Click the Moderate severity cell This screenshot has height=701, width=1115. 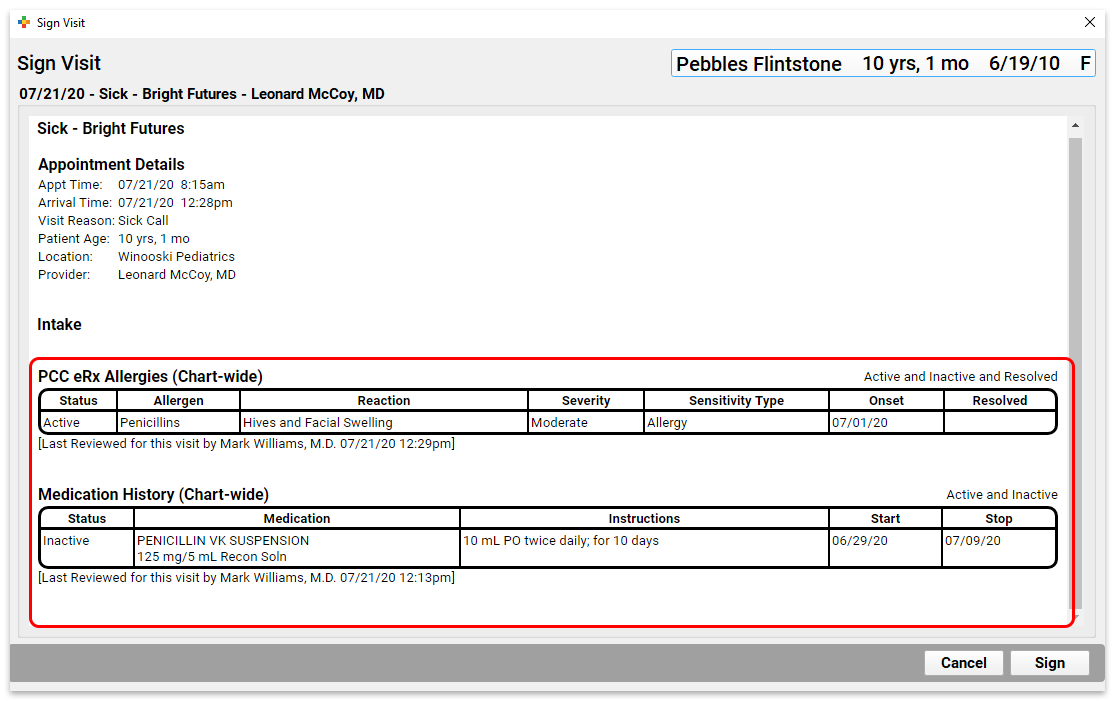(x=586, y=422)
